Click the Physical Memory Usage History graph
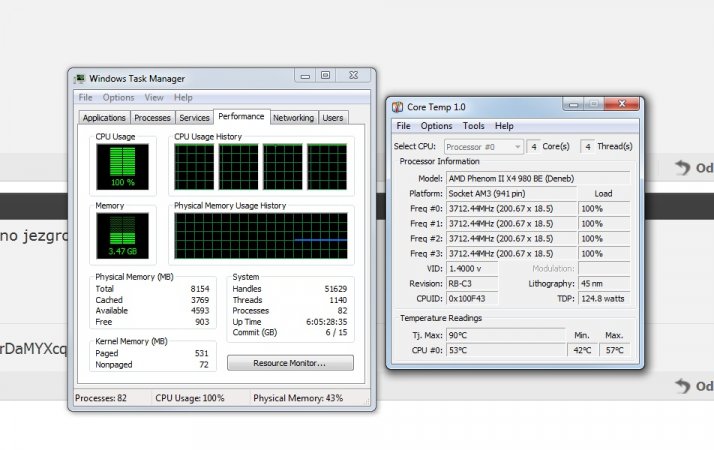Screen dimensions: 714x450 click(260, 235)
